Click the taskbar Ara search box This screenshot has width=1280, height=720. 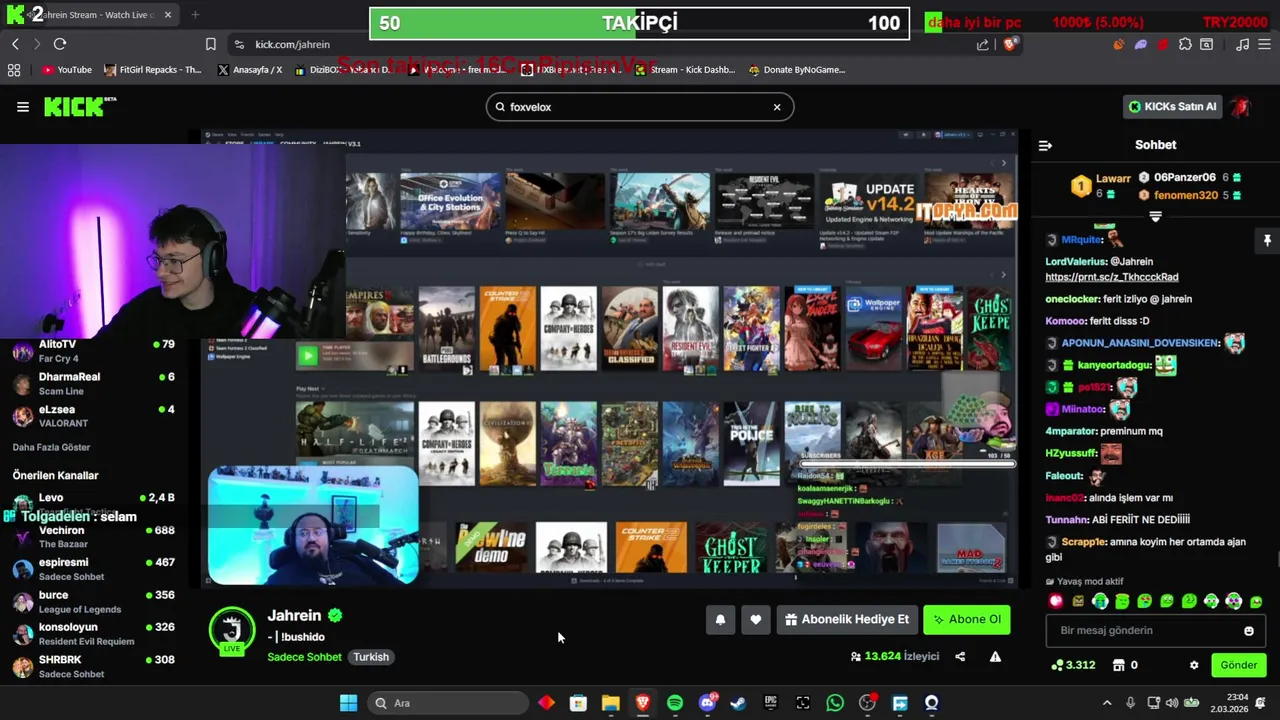point(446,703)
